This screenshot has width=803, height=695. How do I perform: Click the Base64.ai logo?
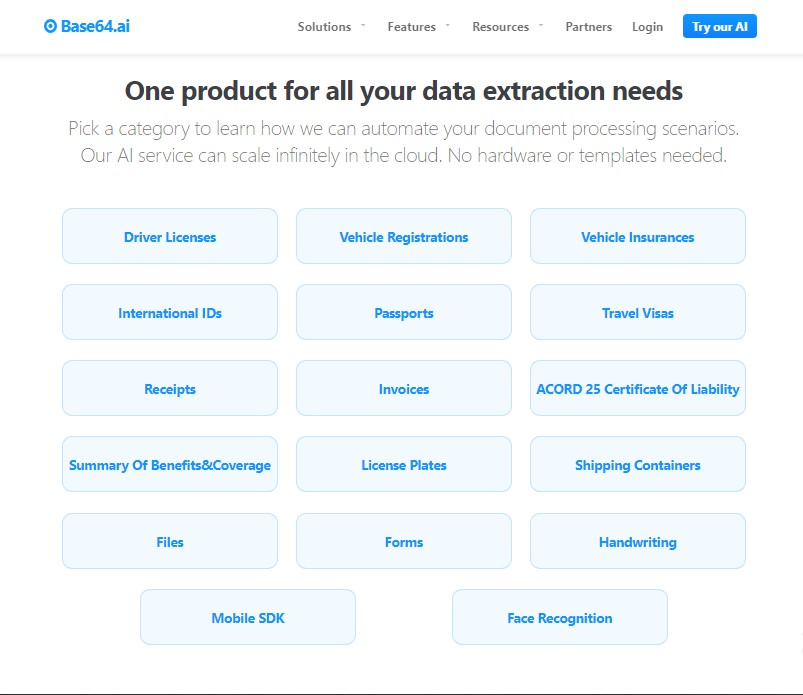point(87,26)
